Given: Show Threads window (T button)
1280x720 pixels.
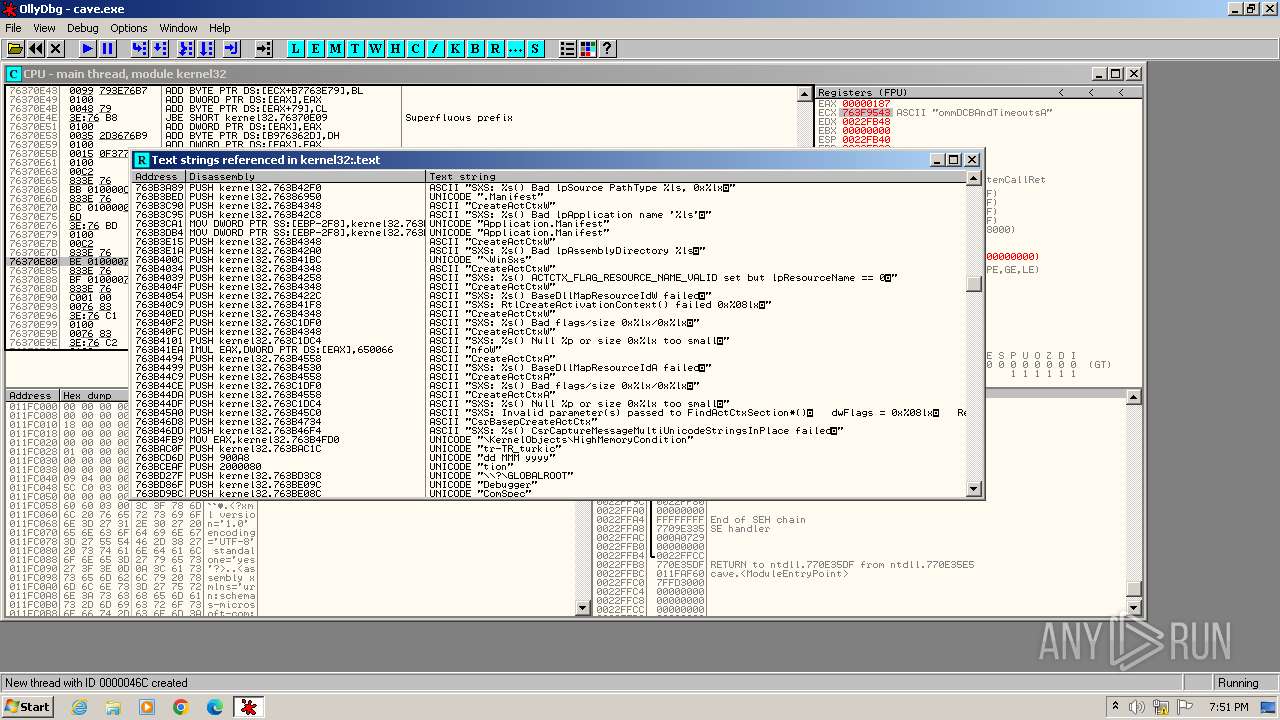Looking at the screenshot, I should (356, 48).
